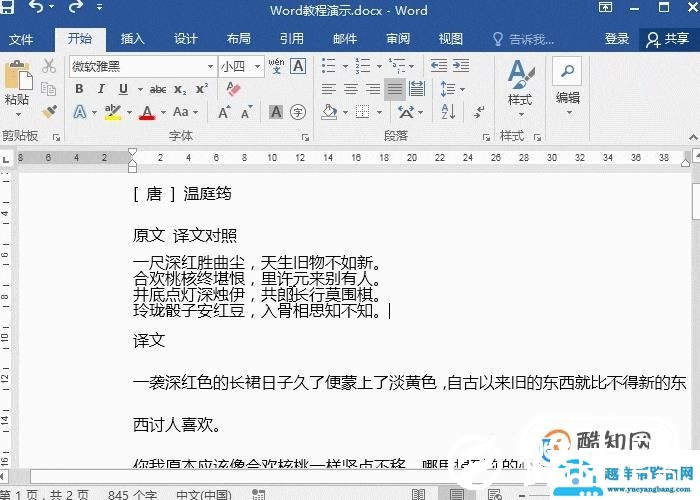
Task: Align text right
Action: (373, 89)
